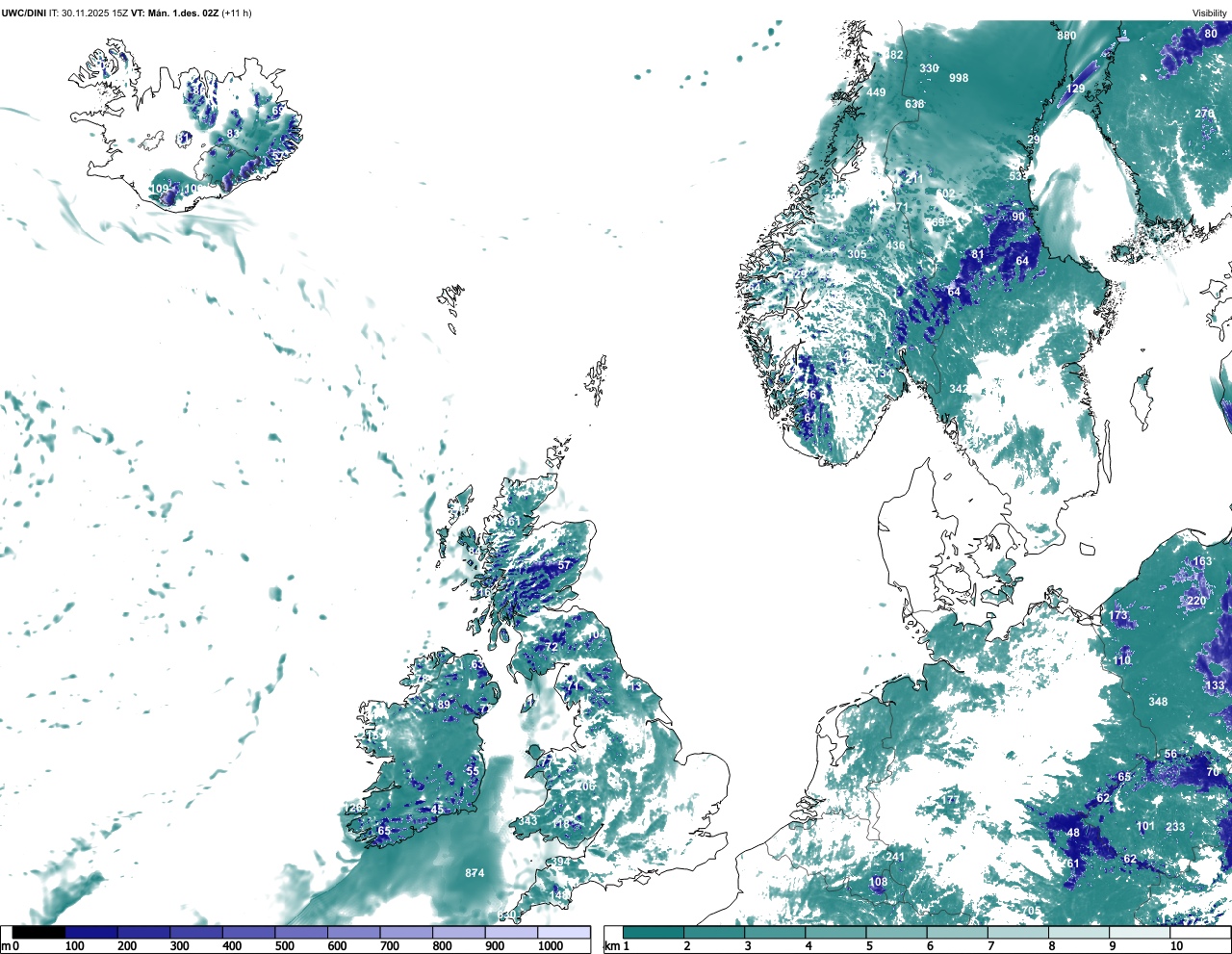Viewport: 1232px width, 954px height.
Task: Click the '880' value at the top of Scandinavia
Action: [1066, 36]
